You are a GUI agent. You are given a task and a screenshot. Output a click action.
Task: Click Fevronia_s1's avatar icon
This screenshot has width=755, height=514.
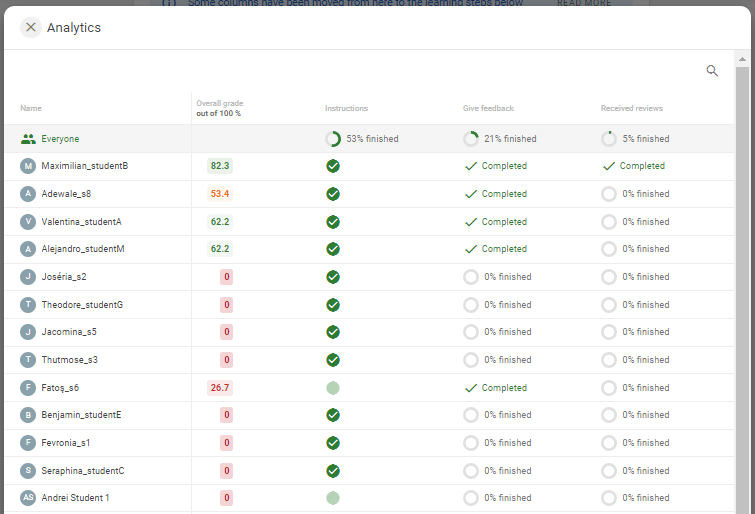coord(28,443)
